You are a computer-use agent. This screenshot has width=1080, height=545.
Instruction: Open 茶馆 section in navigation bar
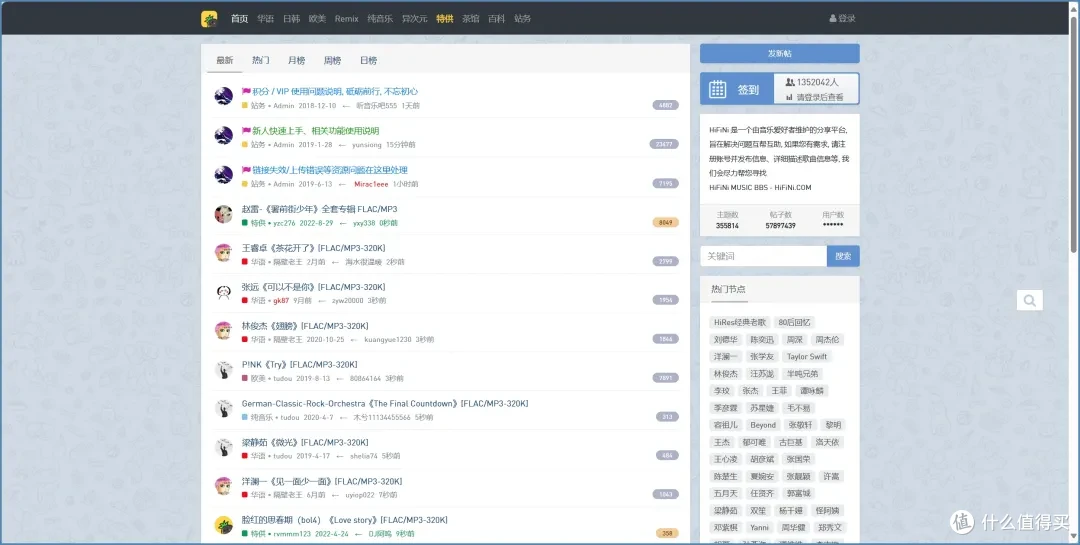(x=470, y=19)
